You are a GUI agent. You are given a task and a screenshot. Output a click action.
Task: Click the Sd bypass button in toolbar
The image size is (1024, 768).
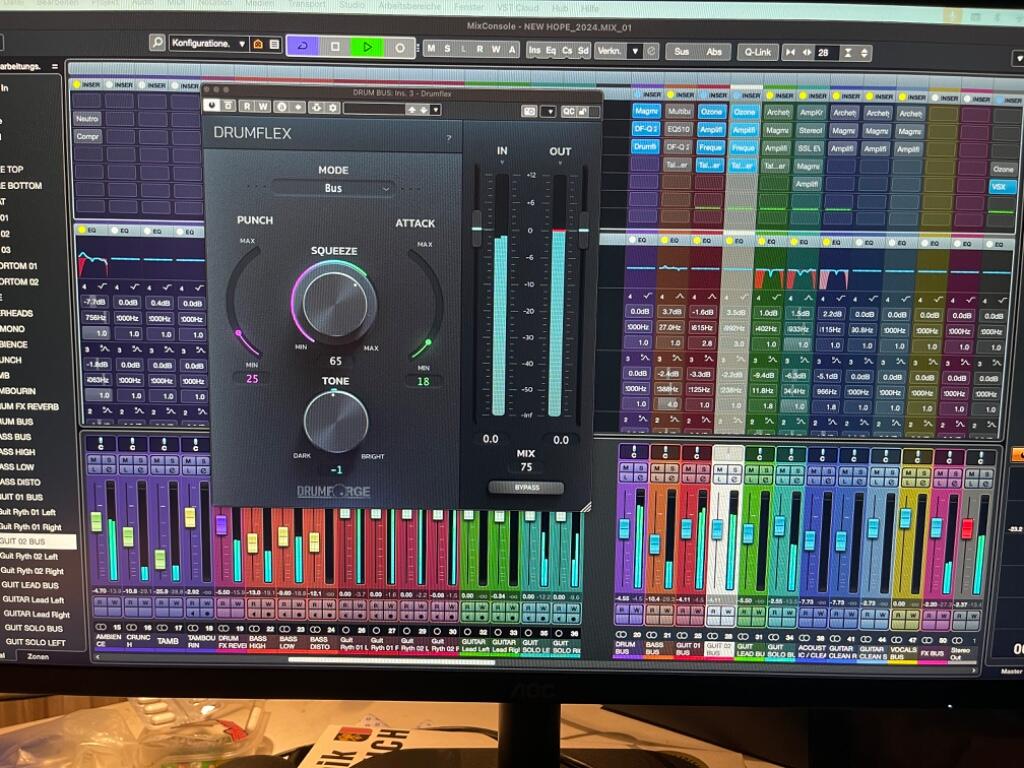(583, 51)
